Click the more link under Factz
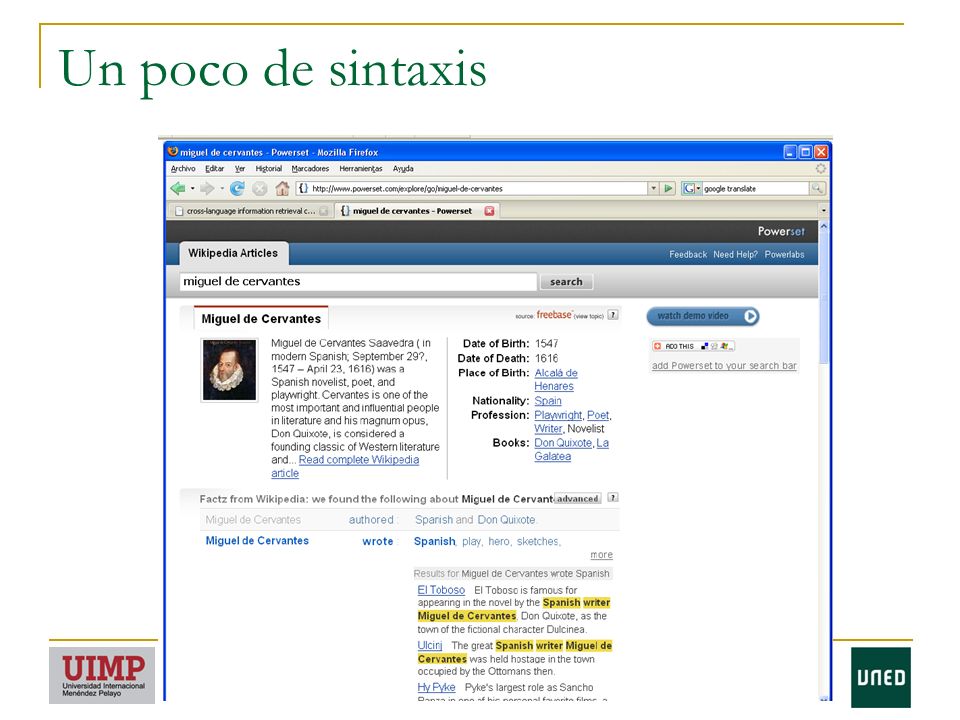This screenshot has width=960, height=720. coord(601,555)
